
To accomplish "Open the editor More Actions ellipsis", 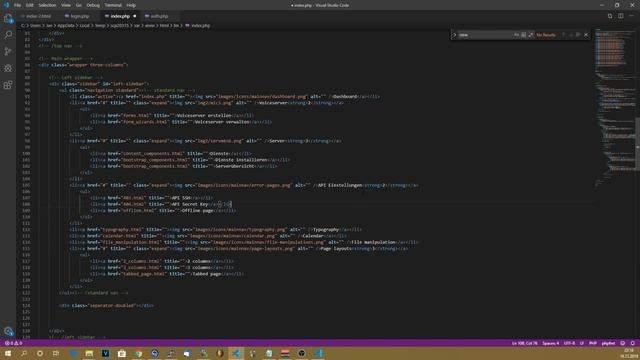I will 631,16.
